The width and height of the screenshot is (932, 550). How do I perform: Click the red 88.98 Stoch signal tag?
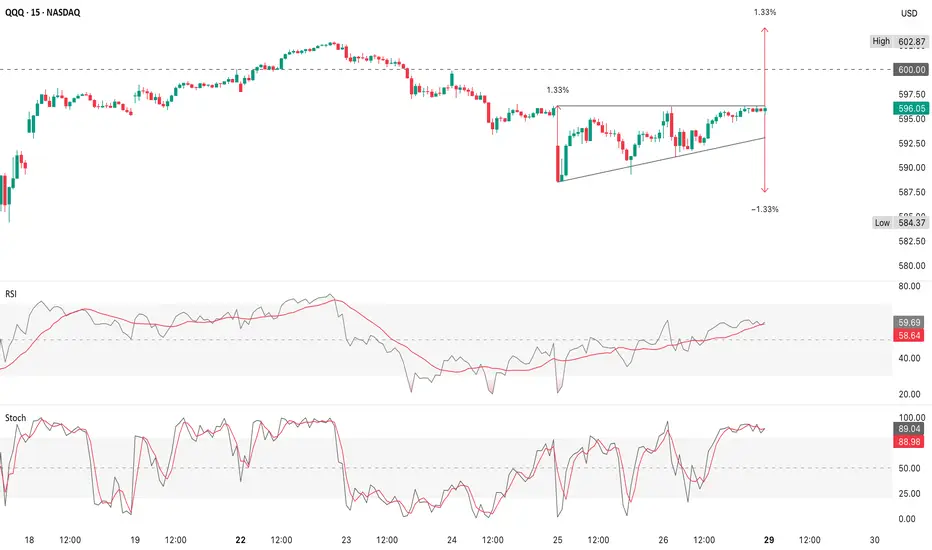click(x=909, y=440)
